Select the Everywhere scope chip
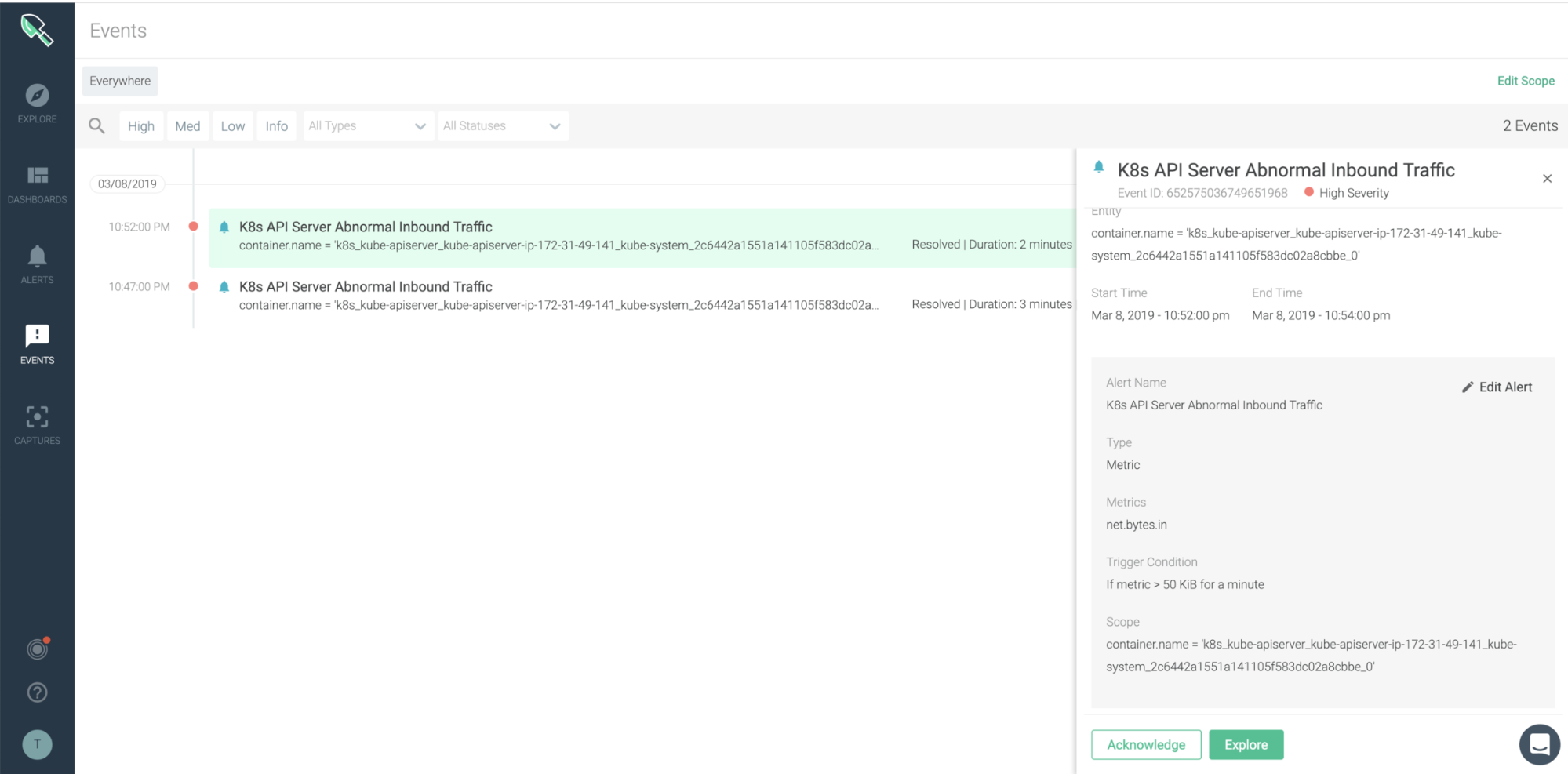 click(119, 81)
